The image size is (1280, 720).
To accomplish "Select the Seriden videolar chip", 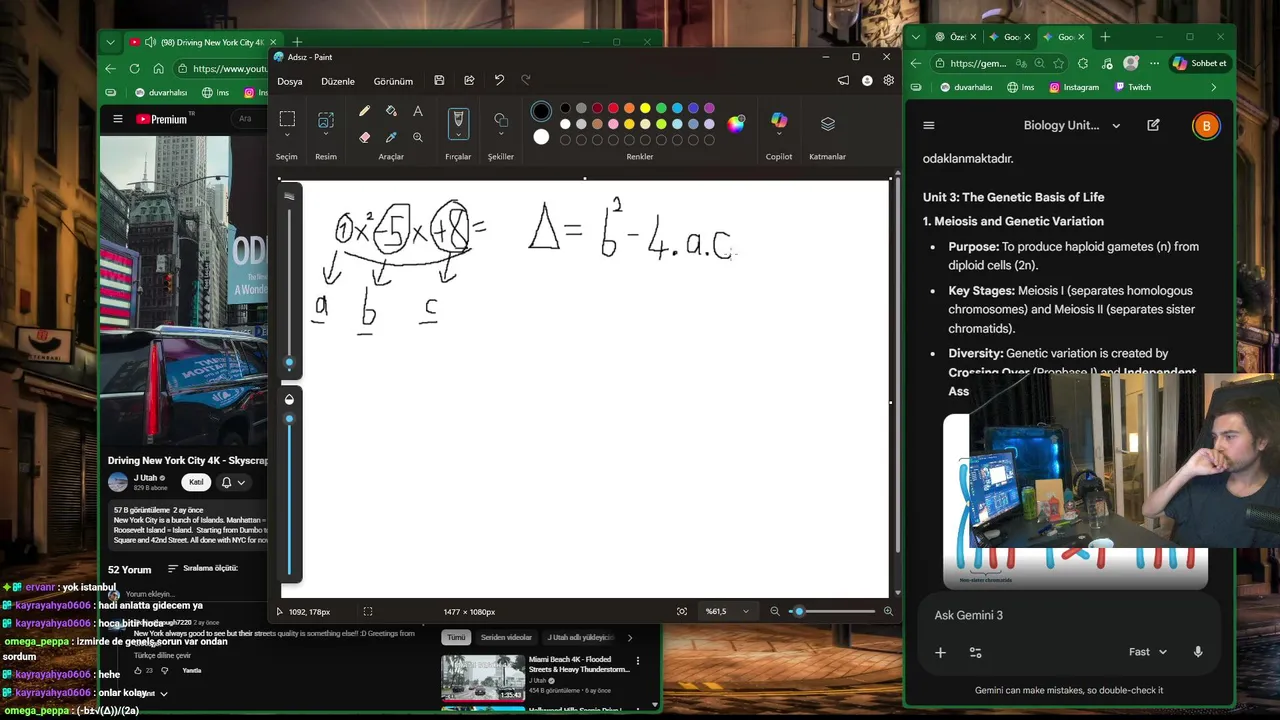I will (506, 637).
